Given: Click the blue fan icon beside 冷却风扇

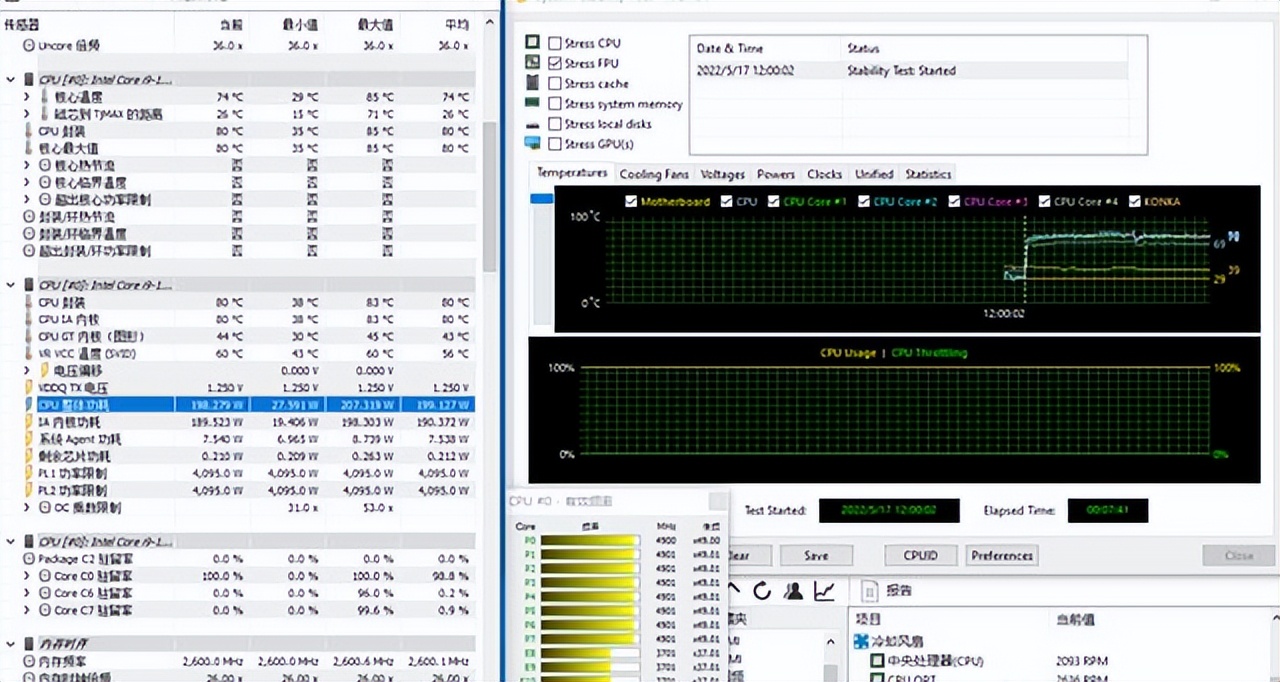Looking at the screenshot, I should pos(860,642).
